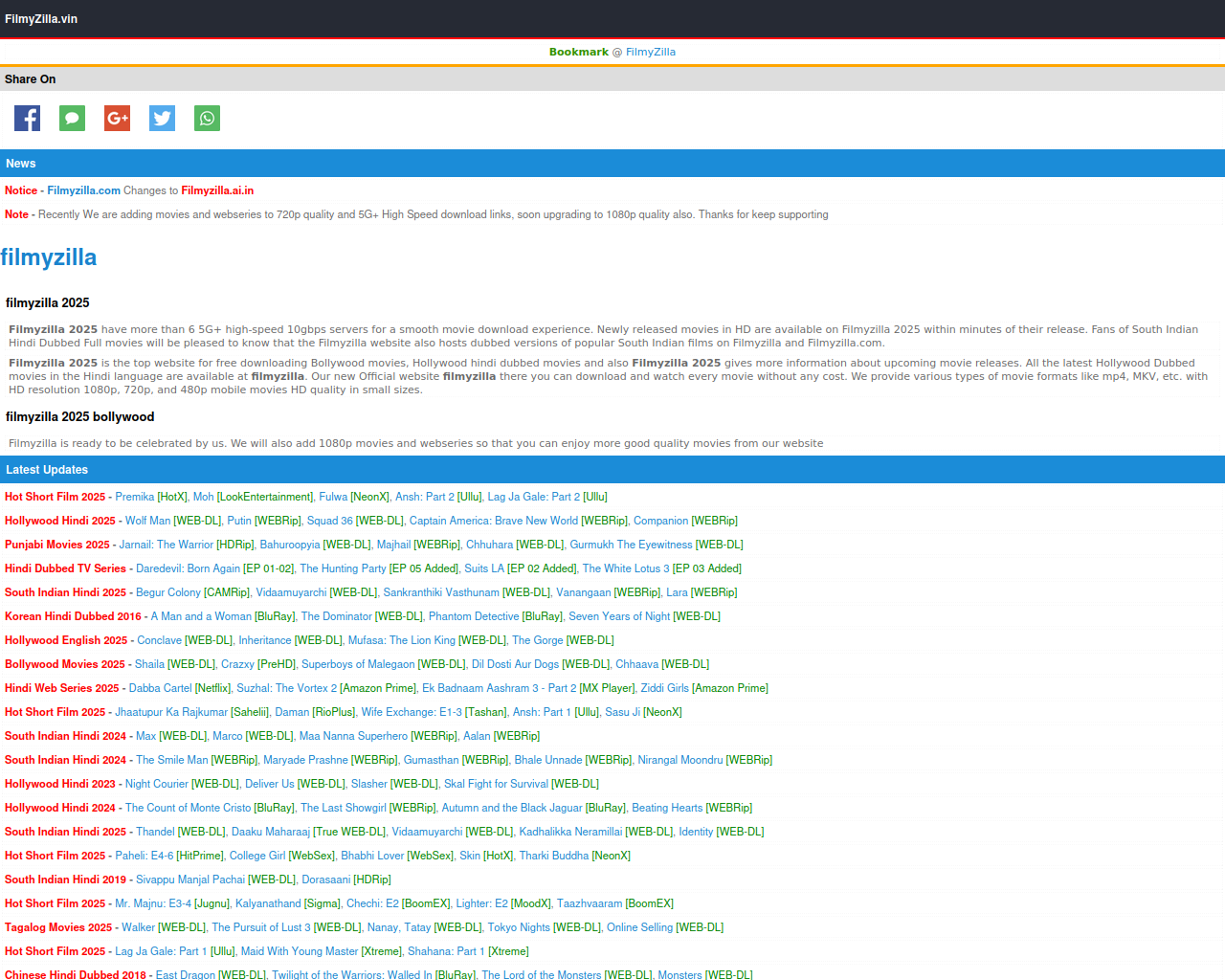Viewport: 1225px width, 980px height.
Task: Open Chhaava [WEB-DL] link
Action: coord(662,664)
